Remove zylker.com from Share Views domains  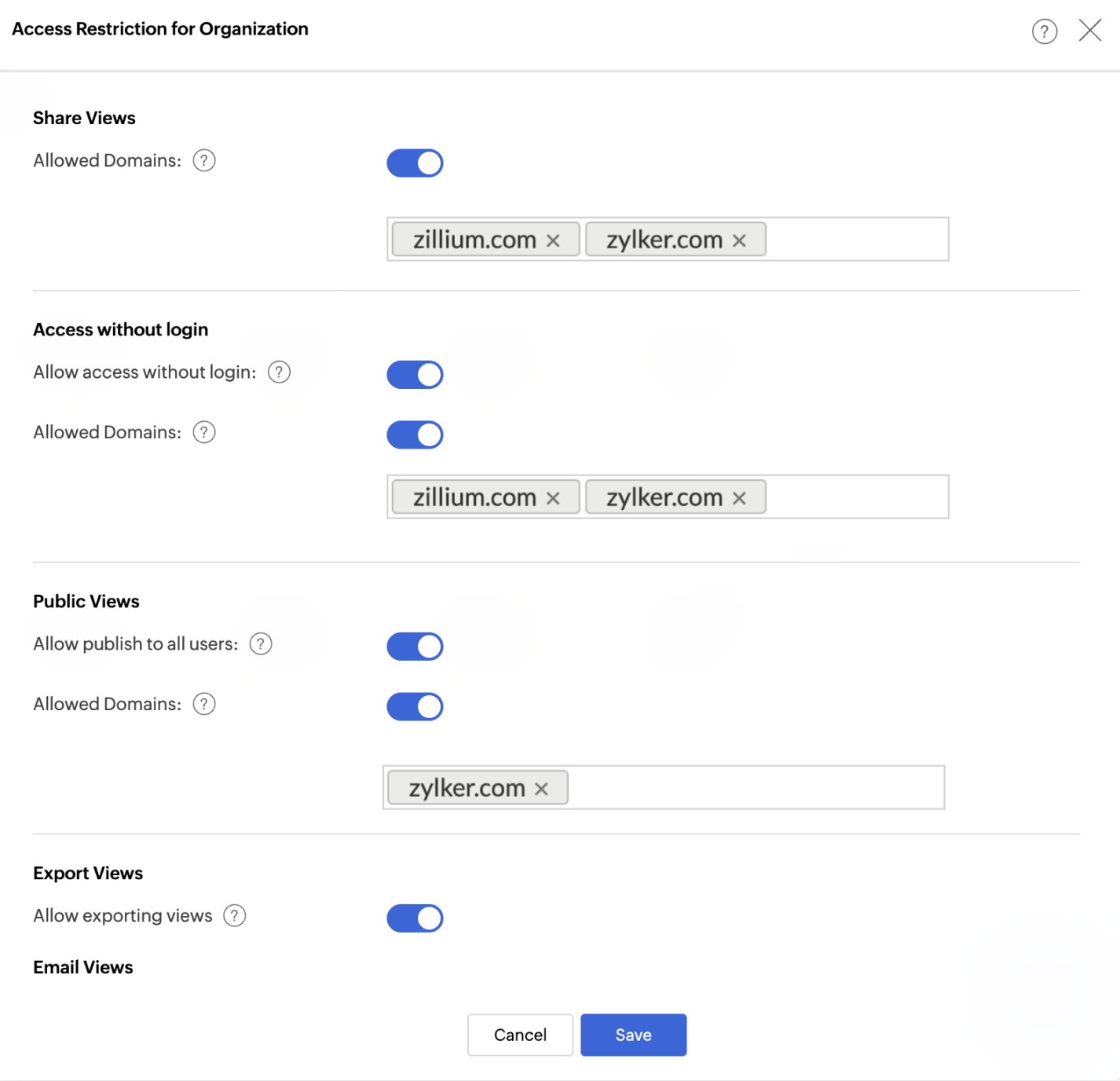click(739, 240)
